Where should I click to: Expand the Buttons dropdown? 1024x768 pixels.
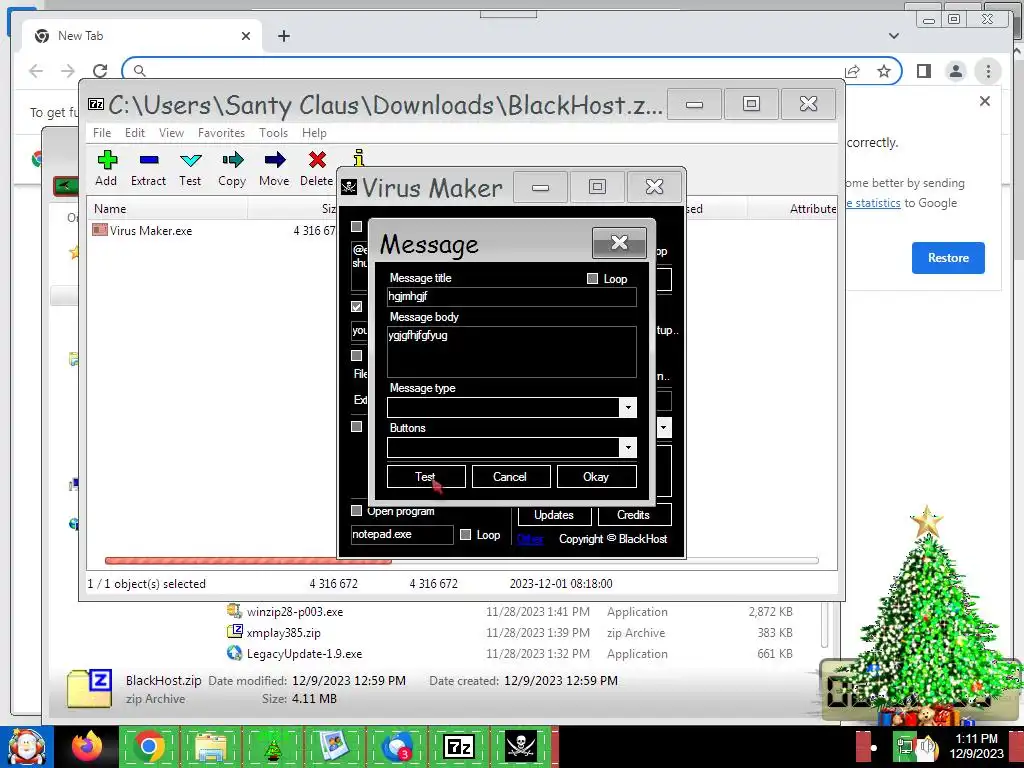[628, 447]
